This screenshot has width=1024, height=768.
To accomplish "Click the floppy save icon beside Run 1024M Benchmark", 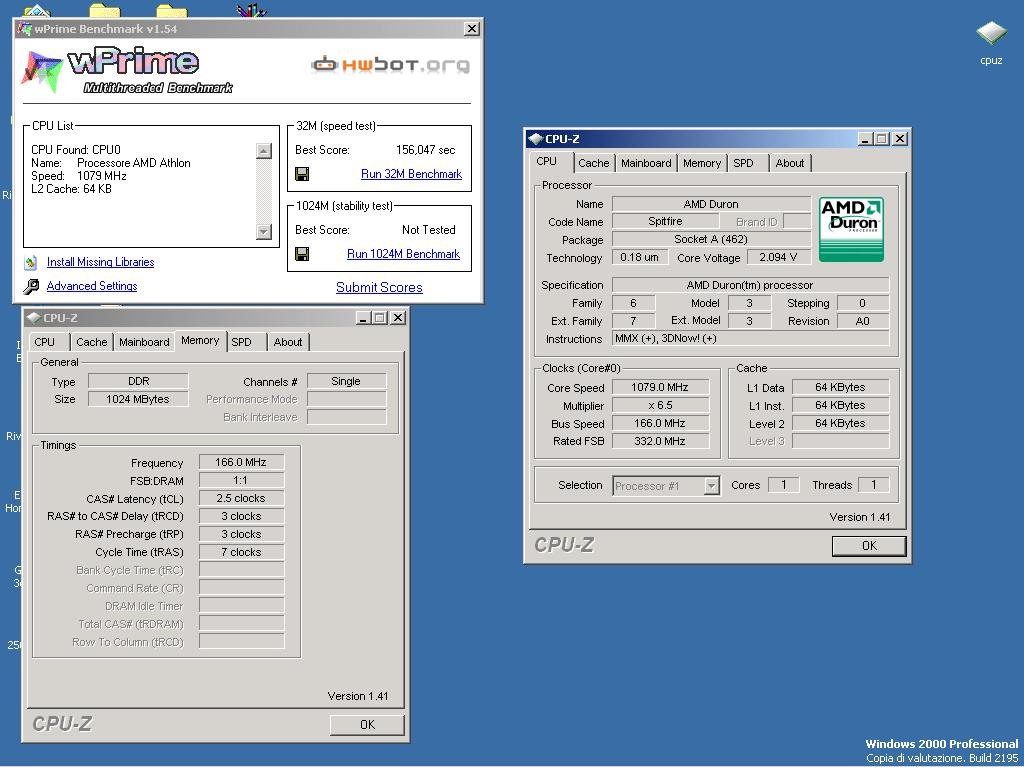I will (x=302, y=253).
